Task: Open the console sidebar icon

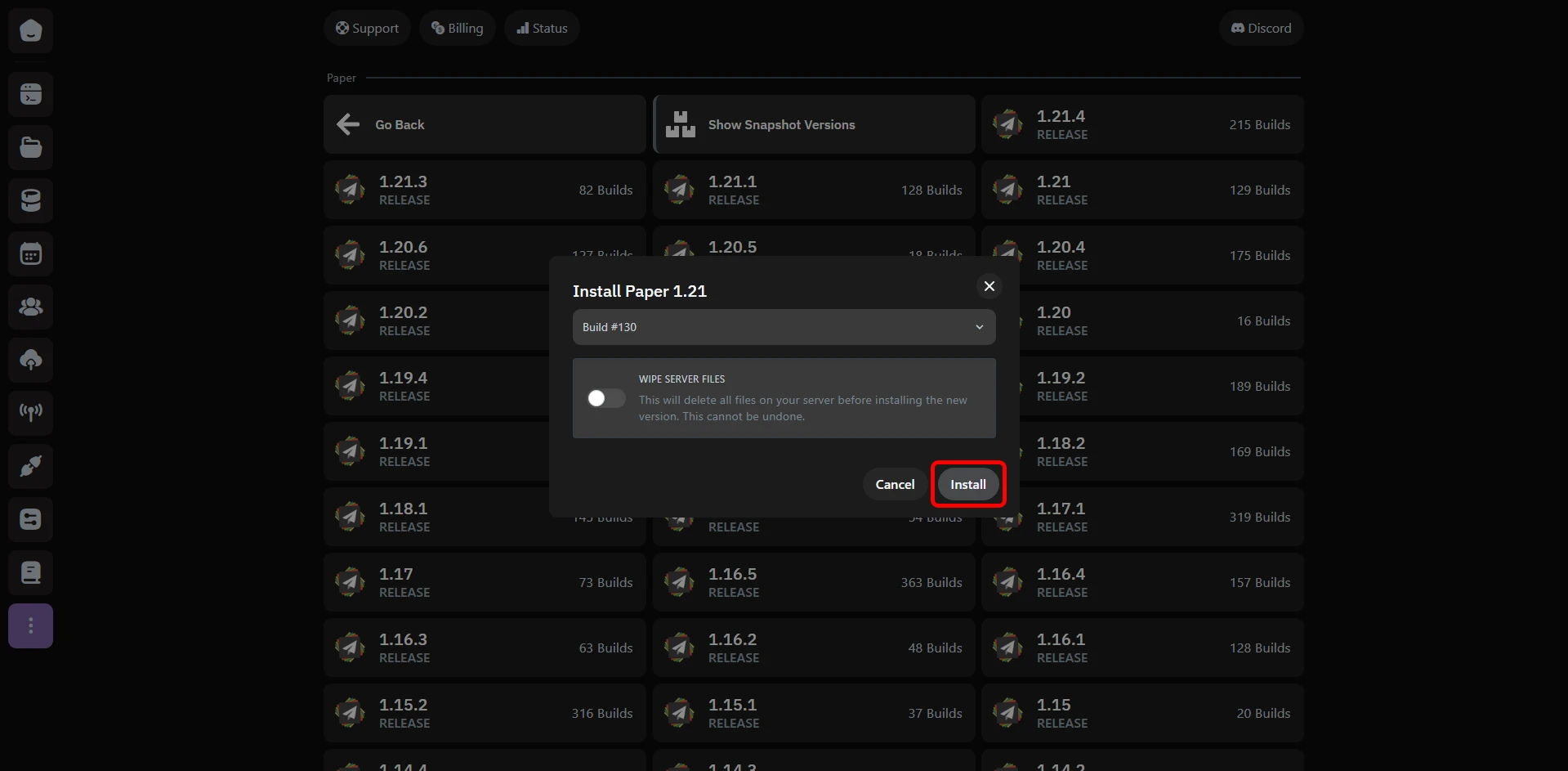Action: point(31,94)
